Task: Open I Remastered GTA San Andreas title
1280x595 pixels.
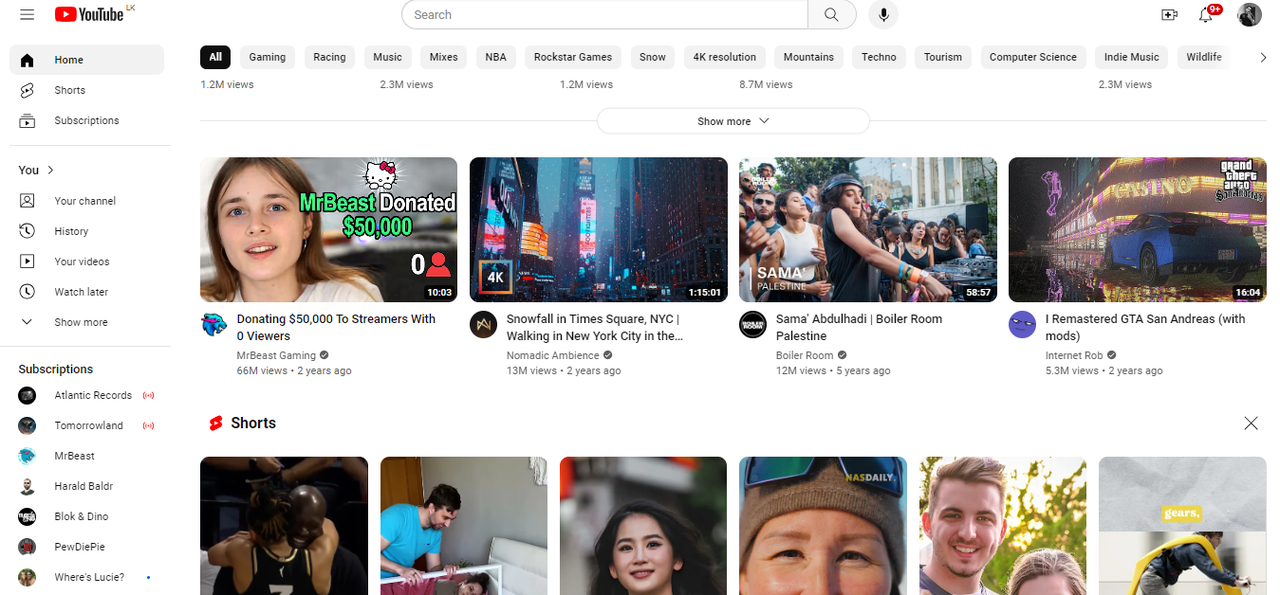Action: 1145,328
